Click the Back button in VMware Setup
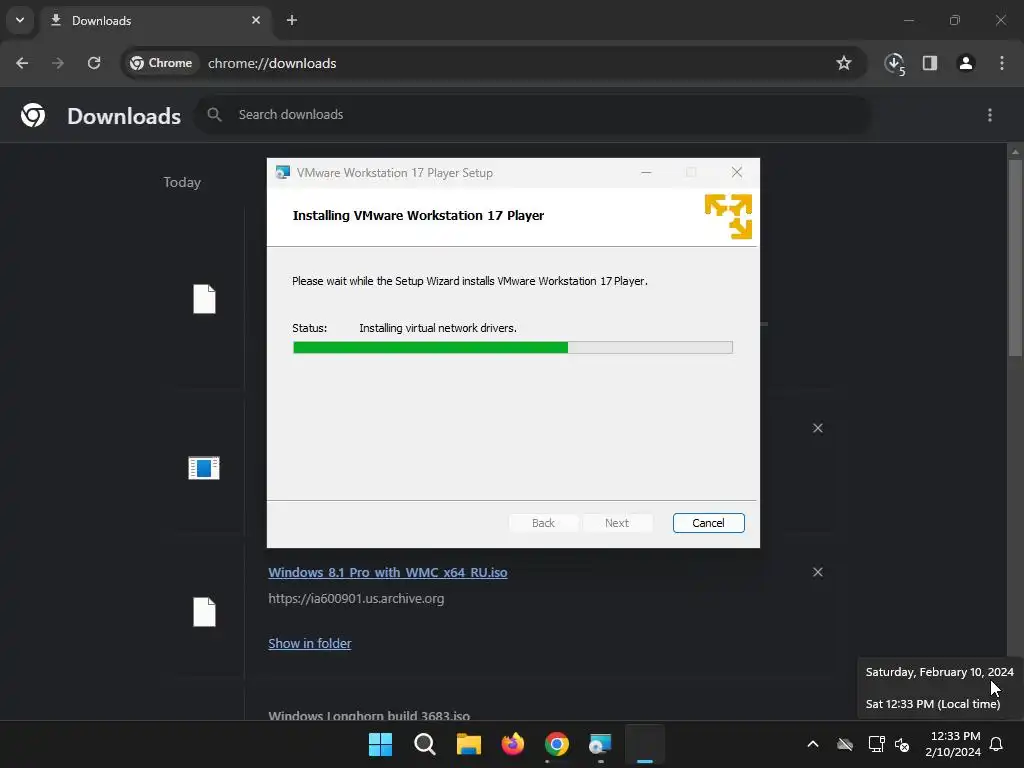This screenshot has height=768, width=1024. (x=543, y=523)
